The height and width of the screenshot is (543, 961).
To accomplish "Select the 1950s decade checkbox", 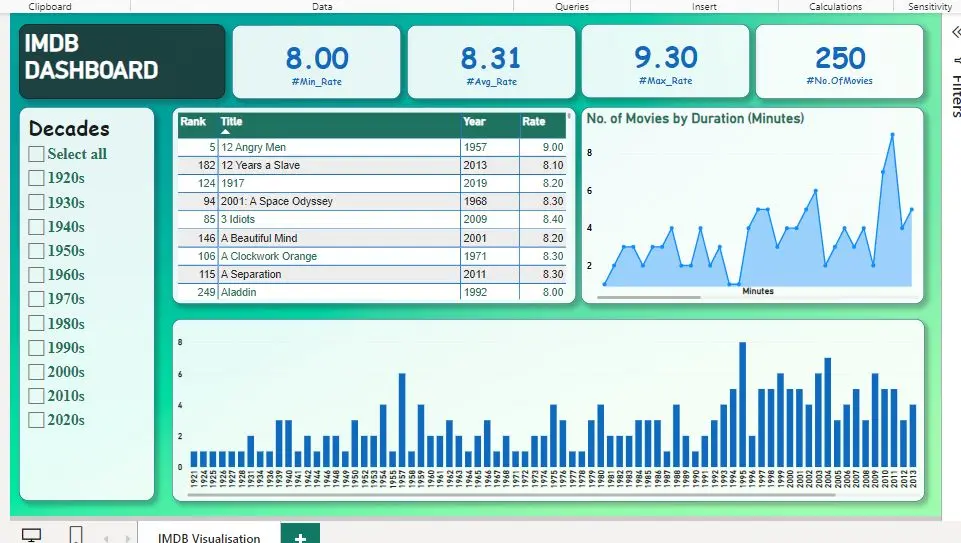I will [x=36, y=251].
